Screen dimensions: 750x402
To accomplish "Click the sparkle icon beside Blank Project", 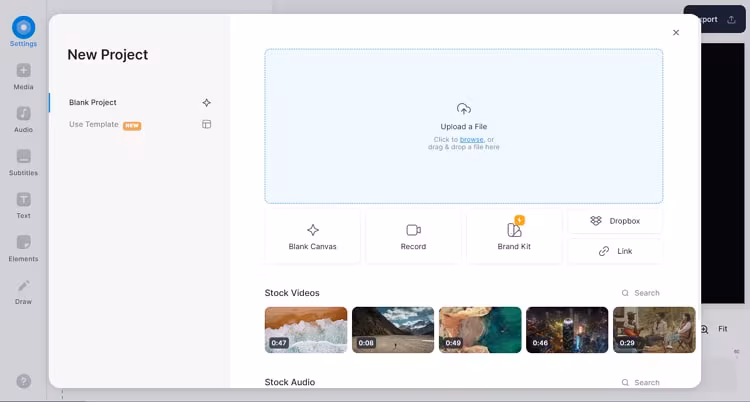I will coord(207,102).
